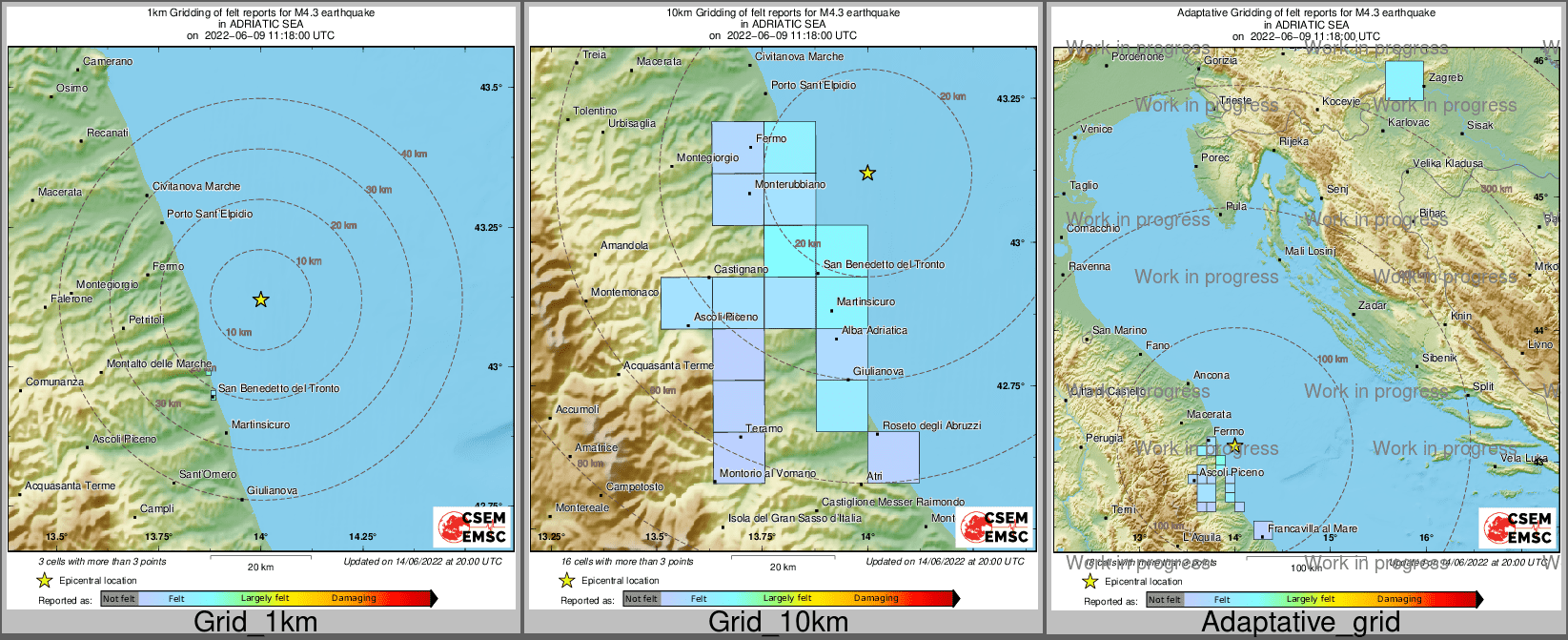Click the Trieste label on Adaptative map
The height and width of the screenshot is (640, 1568).
pos(1235,100)
